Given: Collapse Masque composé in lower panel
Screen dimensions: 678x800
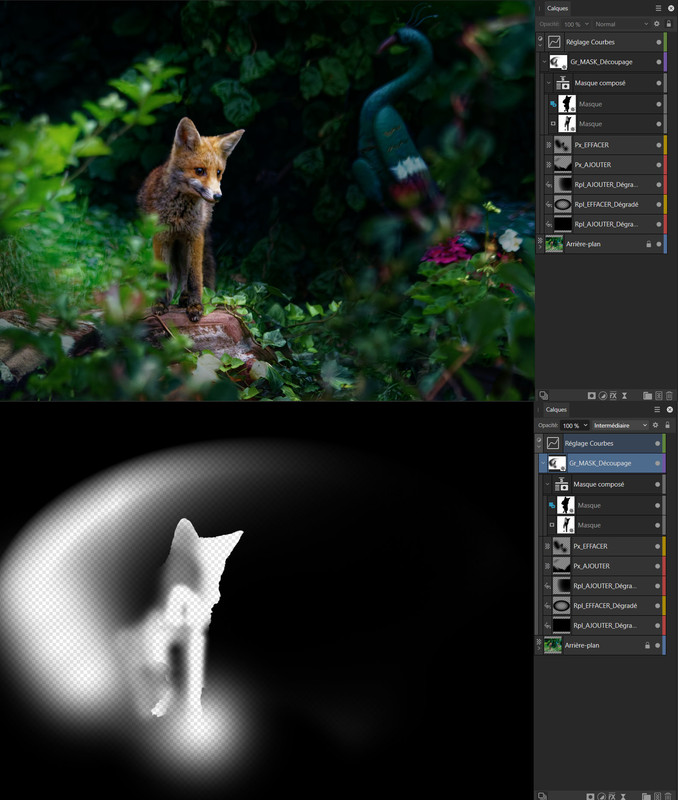Looking at the screenshot, I should pyautogui.click(x=547, y=484).
